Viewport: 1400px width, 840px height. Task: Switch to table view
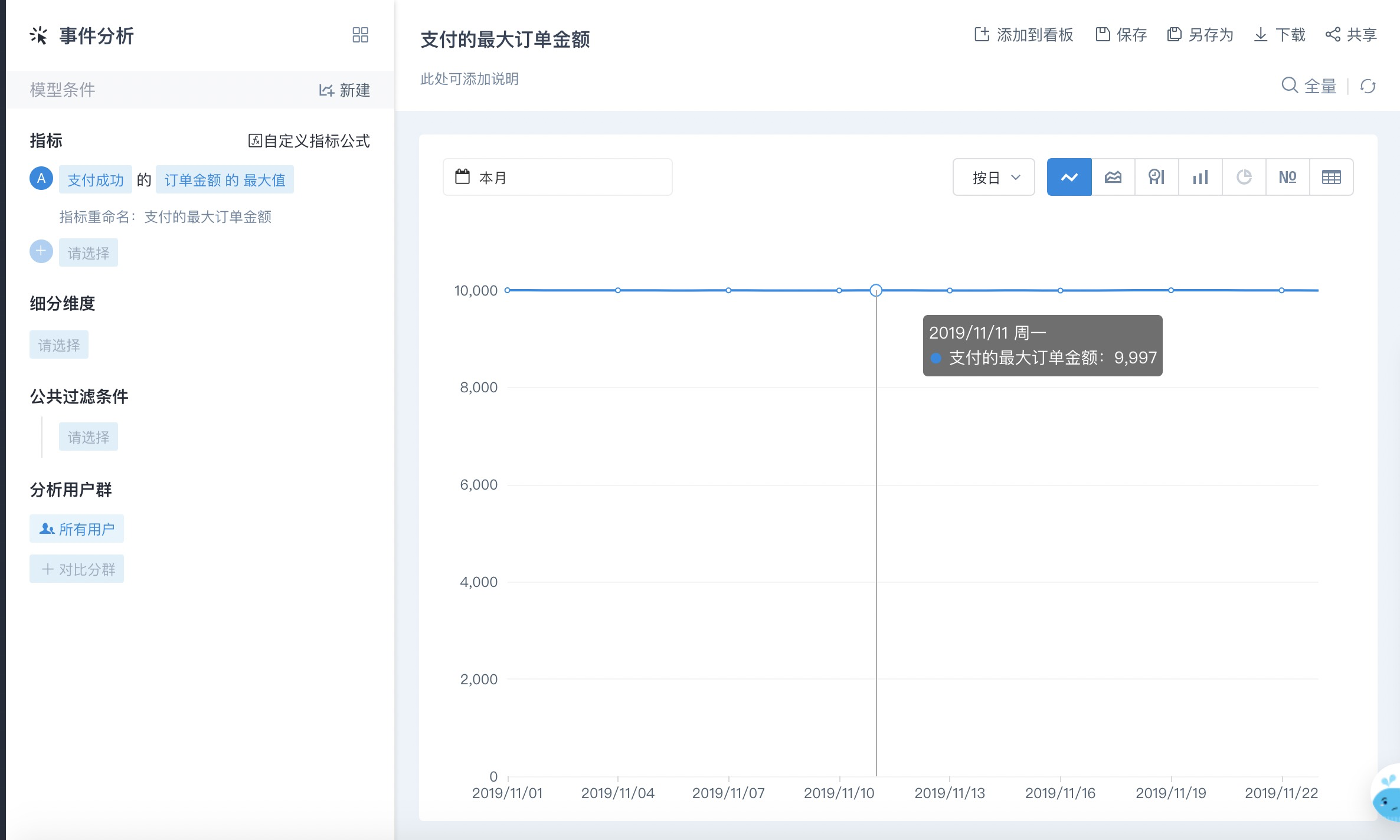pos(1332,177)
